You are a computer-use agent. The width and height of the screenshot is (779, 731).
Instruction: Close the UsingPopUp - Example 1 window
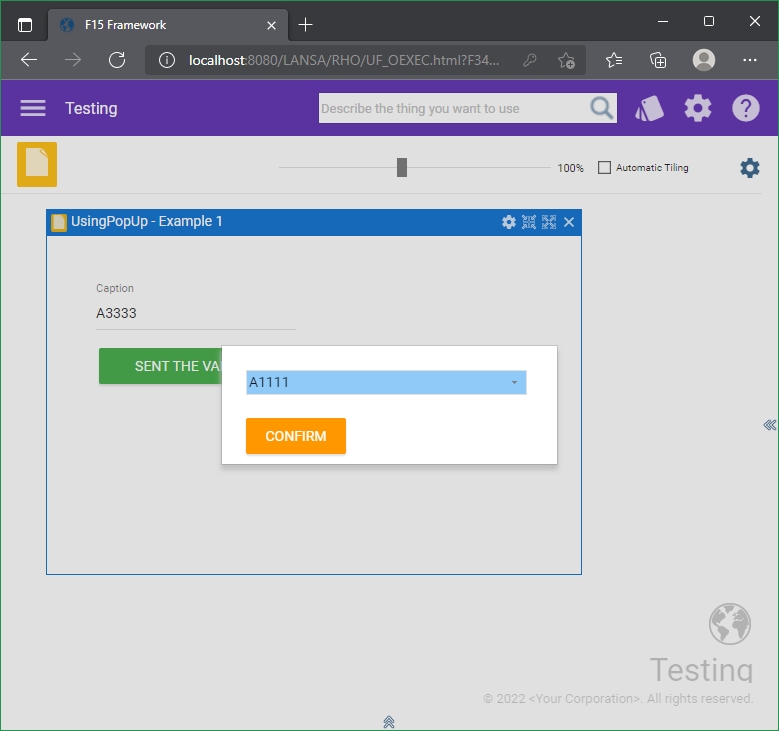569,222
